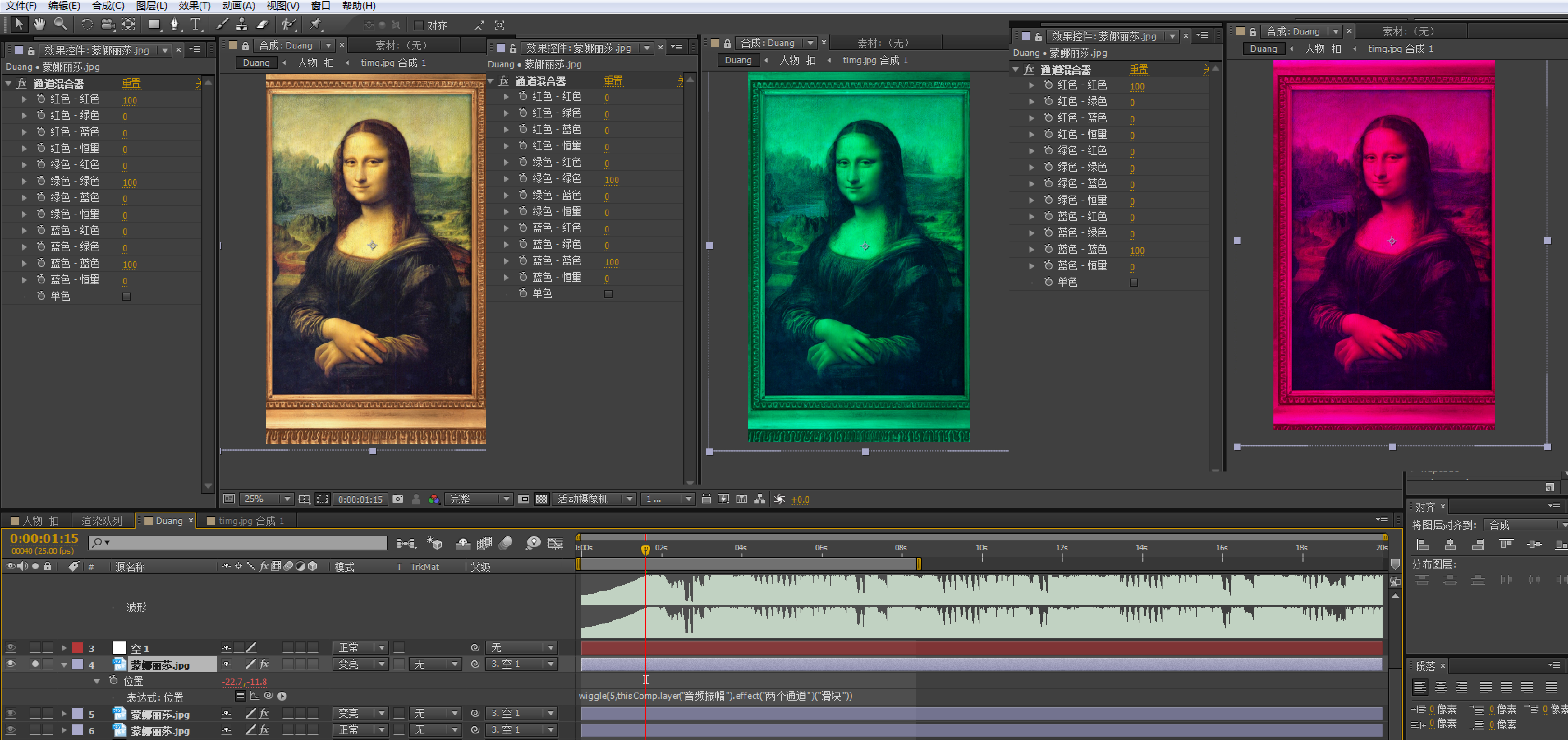Screen dimensions: 1568x740
Task: Click the Graph Editor icon
Action: tap(555, 543)
